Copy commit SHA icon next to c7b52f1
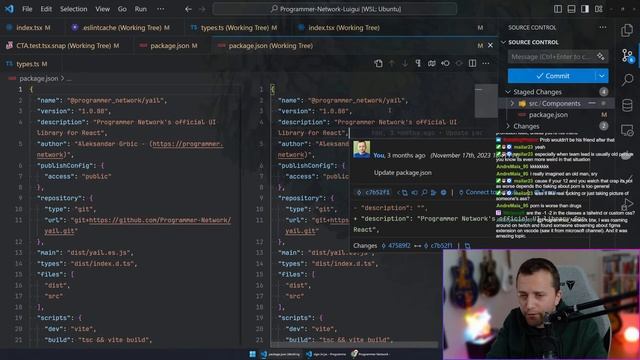Image resolution: width=640 pixels, height=360 pixels. (404, 192)
